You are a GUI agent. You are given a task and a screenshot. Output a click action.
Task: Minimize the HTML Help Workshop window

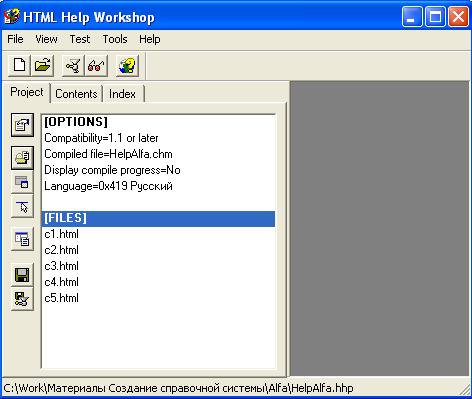pyautogui.click(x=412, y=17)
